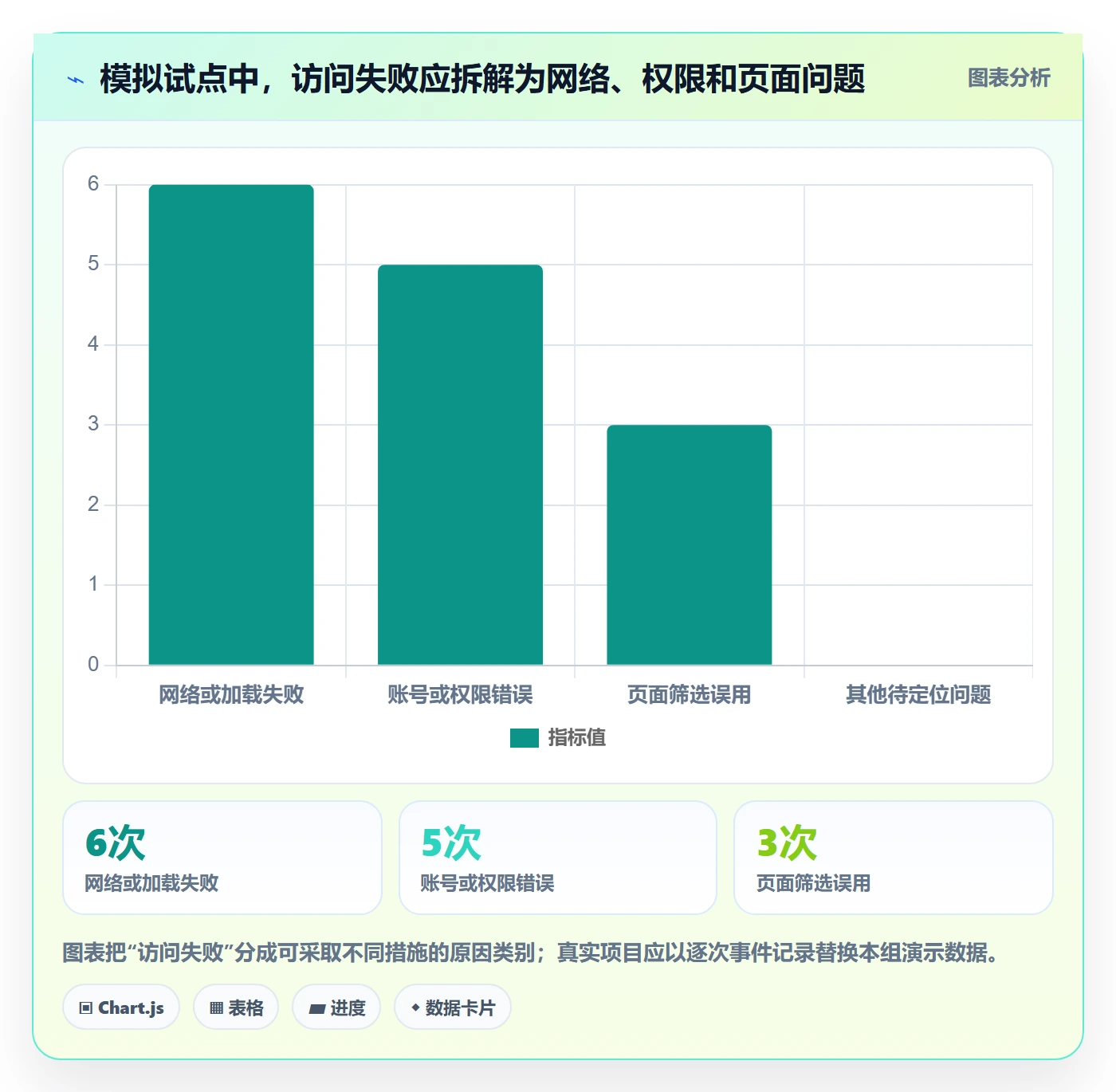Open the 5次 账号或权限错误 data card
1116x1092 pixels.
pyautogui.click(x=558, y=858)
